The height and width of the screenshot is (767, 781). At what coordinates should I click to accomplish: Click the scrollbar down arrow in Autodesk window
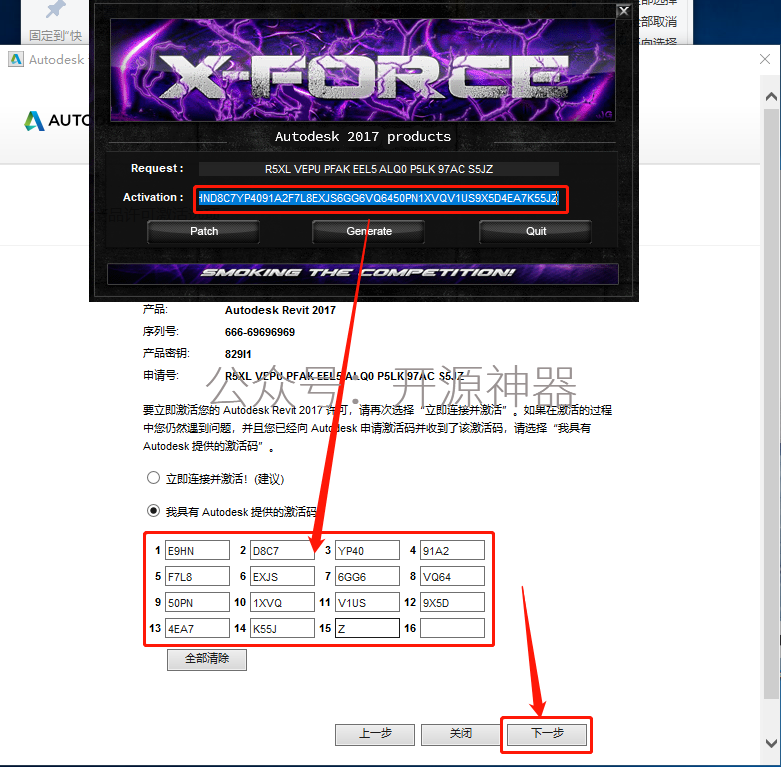[771, 743]
